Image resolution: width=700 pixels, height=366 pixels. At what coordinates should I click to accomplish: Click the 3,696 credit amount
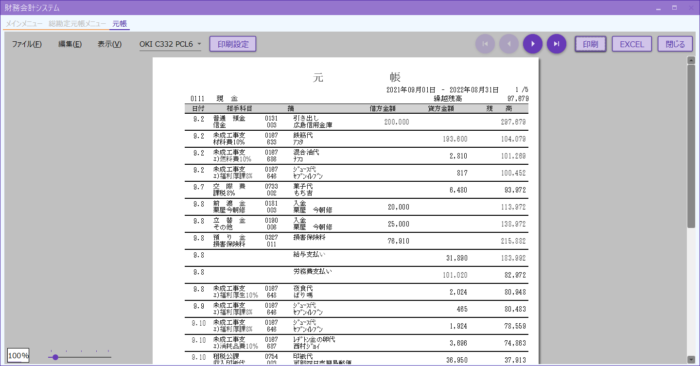(458, 343)
